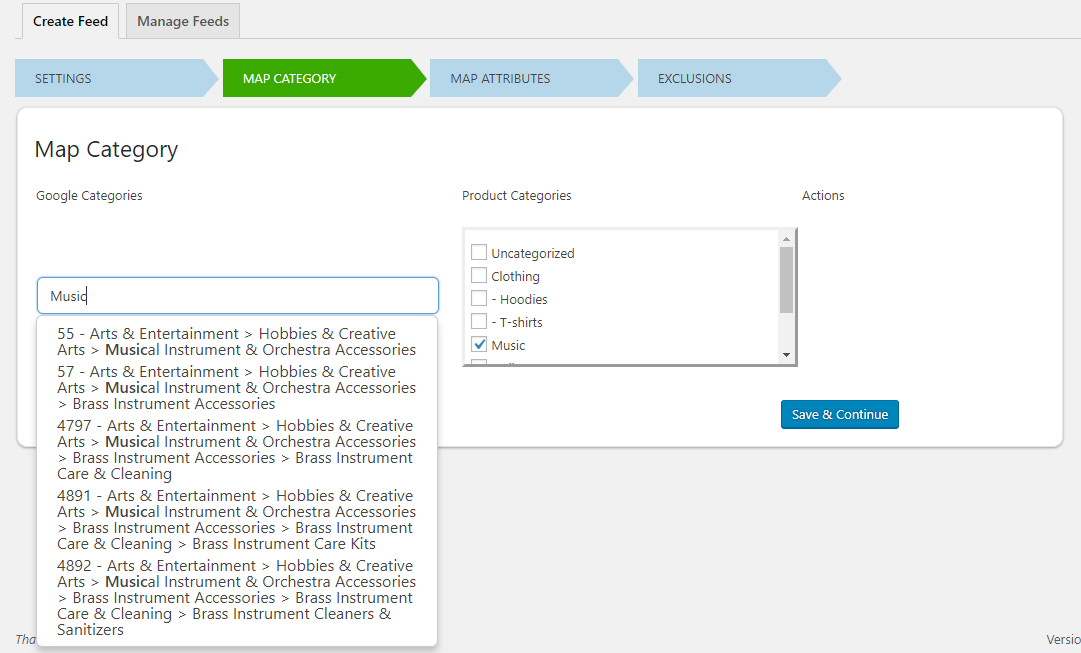Click the Google Categories search field

pos(238,296)
